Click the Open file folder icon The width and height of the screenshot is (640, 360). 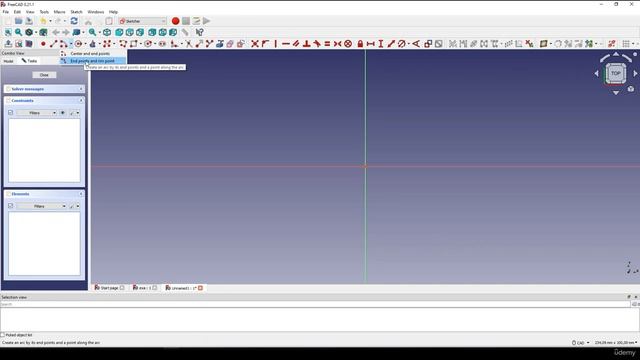point(18,21)
